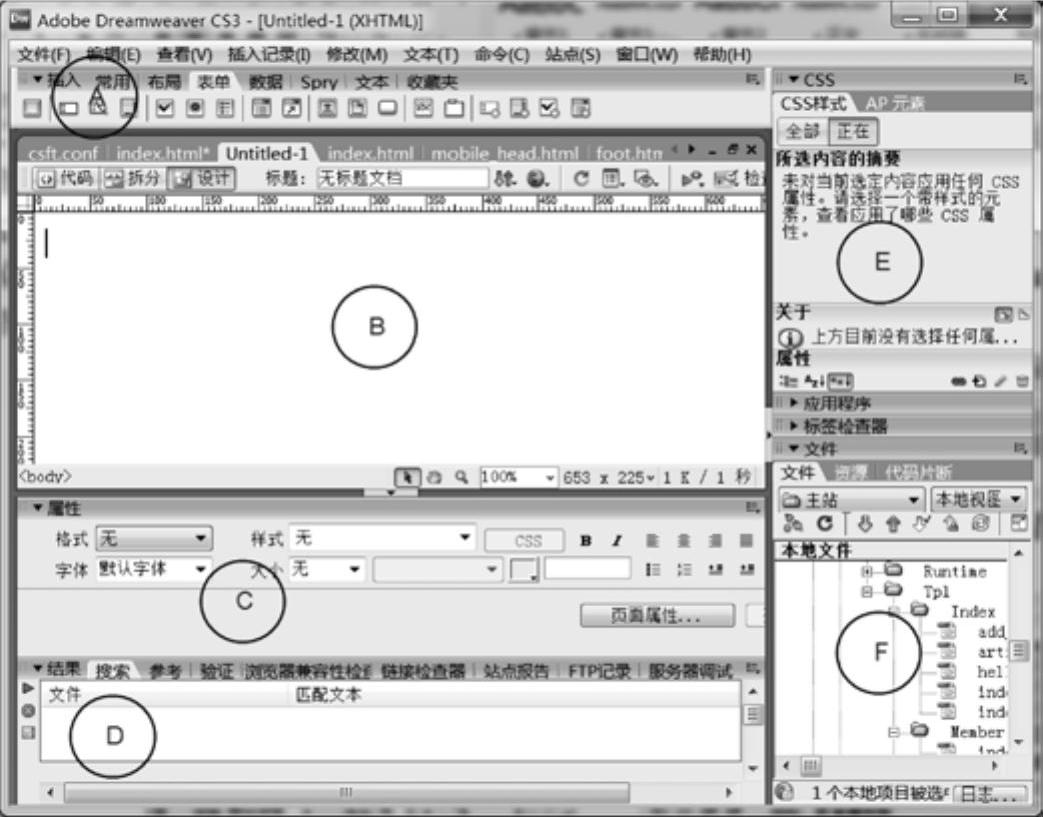
Task: Run the search with the results panel play icon
Action: (28, 688)
